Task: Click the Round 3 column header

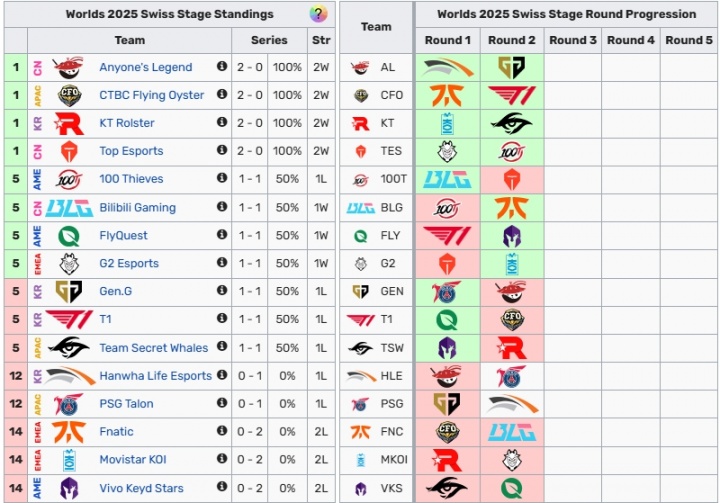Action: [573, 40]
